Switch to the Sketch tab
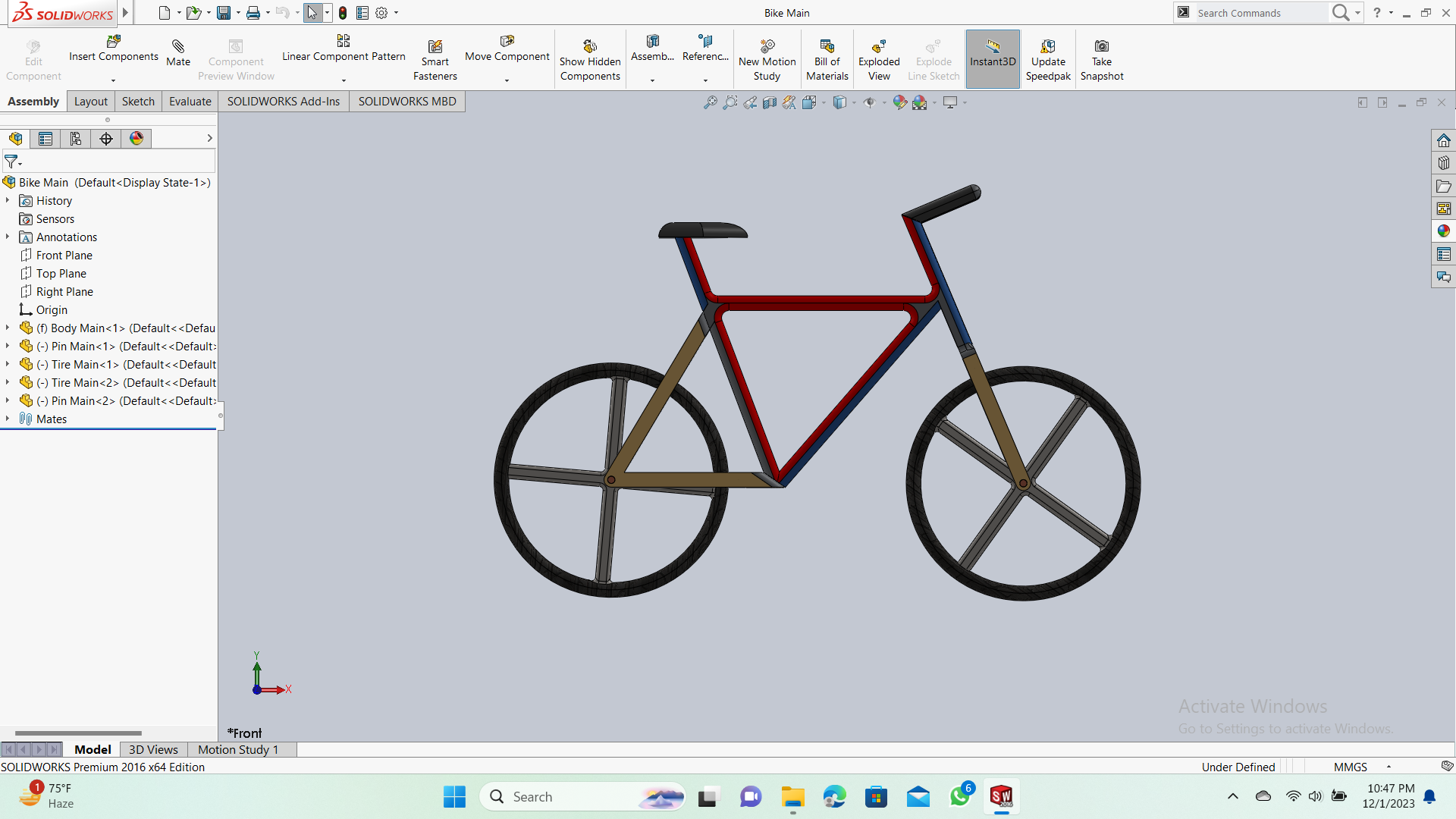 coord(138,102)
